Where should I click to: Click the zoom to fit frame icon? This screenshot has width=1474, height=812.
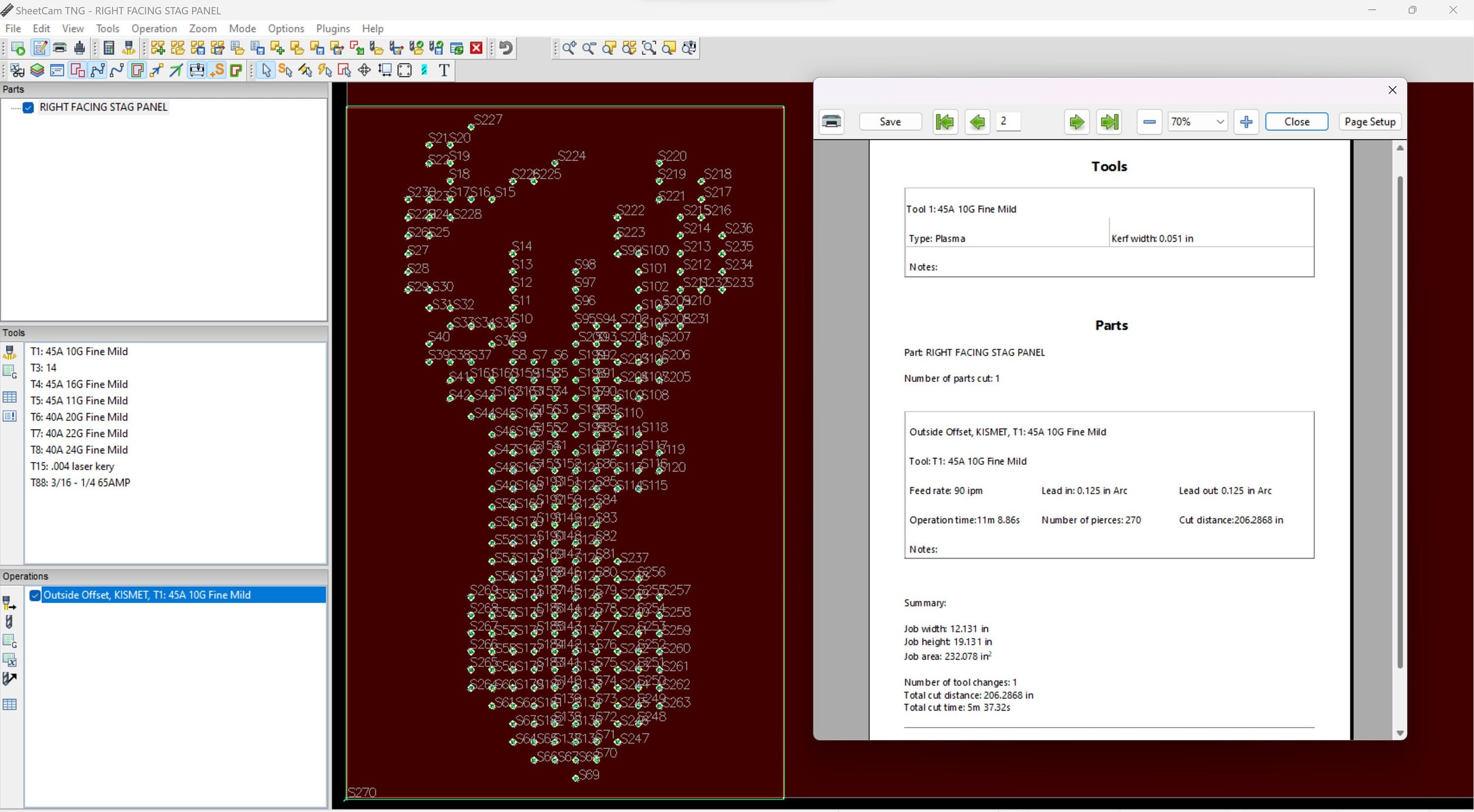point(649,48)
